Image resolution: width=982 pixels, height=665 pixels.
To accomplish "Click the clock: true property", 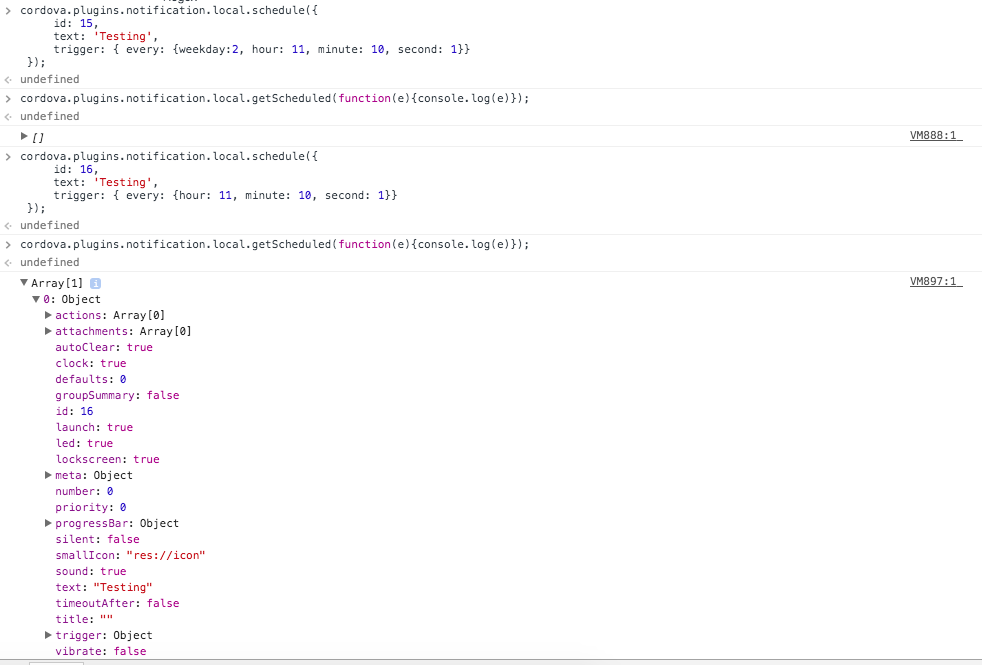I will [91, 363].
